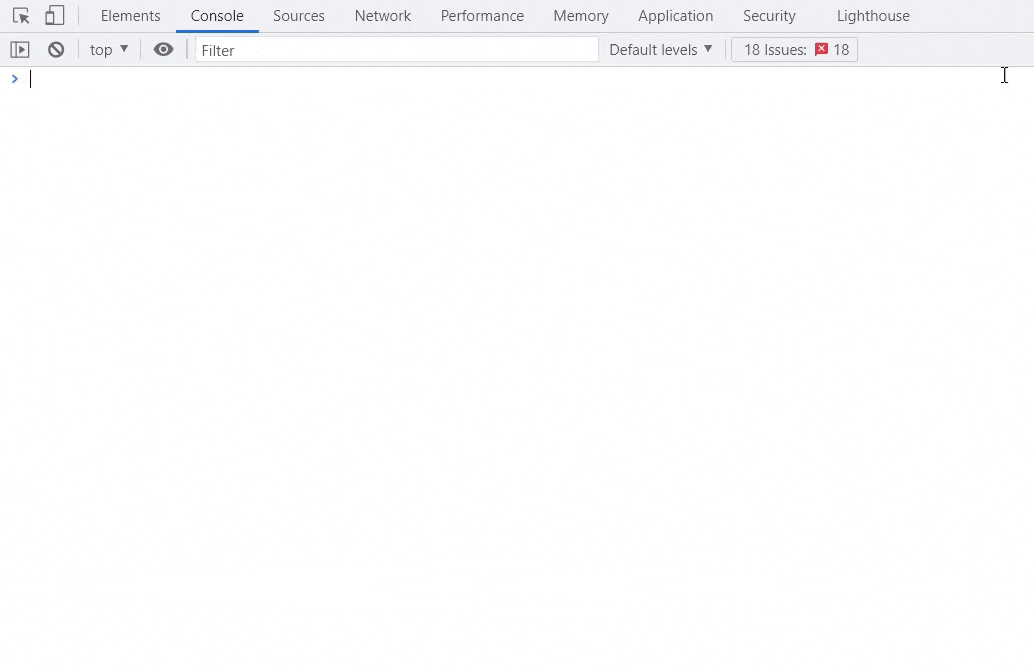Click the 18 Issues button
Image resolution: width=1034 pixels, height=672 pixels.
pyautogui.click(x=794, y=49)
